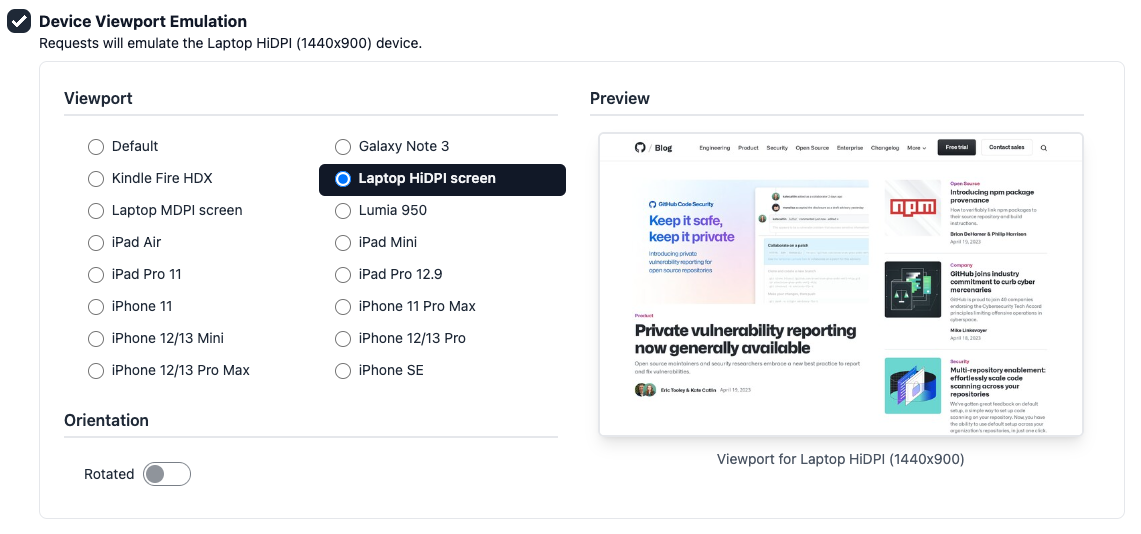The width and height of the screenshot is (1141, 534).
Task: Pick iPad Pro 12.9 viewport
Action: 343,275
